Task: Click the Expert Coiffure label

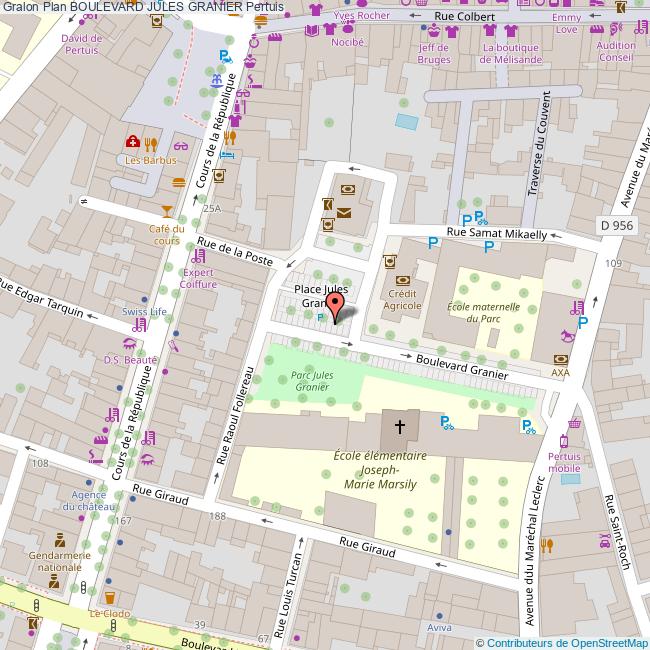Action: [198, 278]
